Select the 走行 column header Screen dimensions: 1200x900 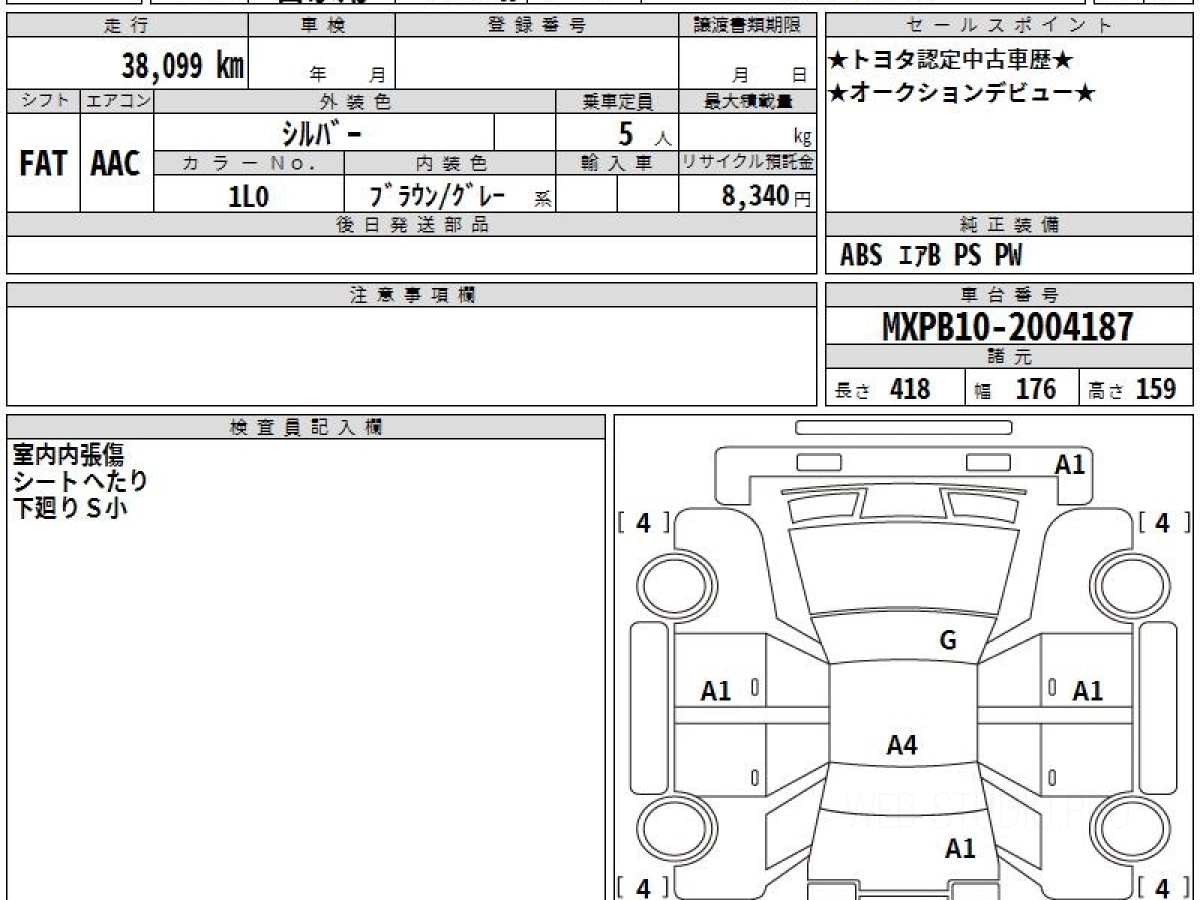coord(126,26)
